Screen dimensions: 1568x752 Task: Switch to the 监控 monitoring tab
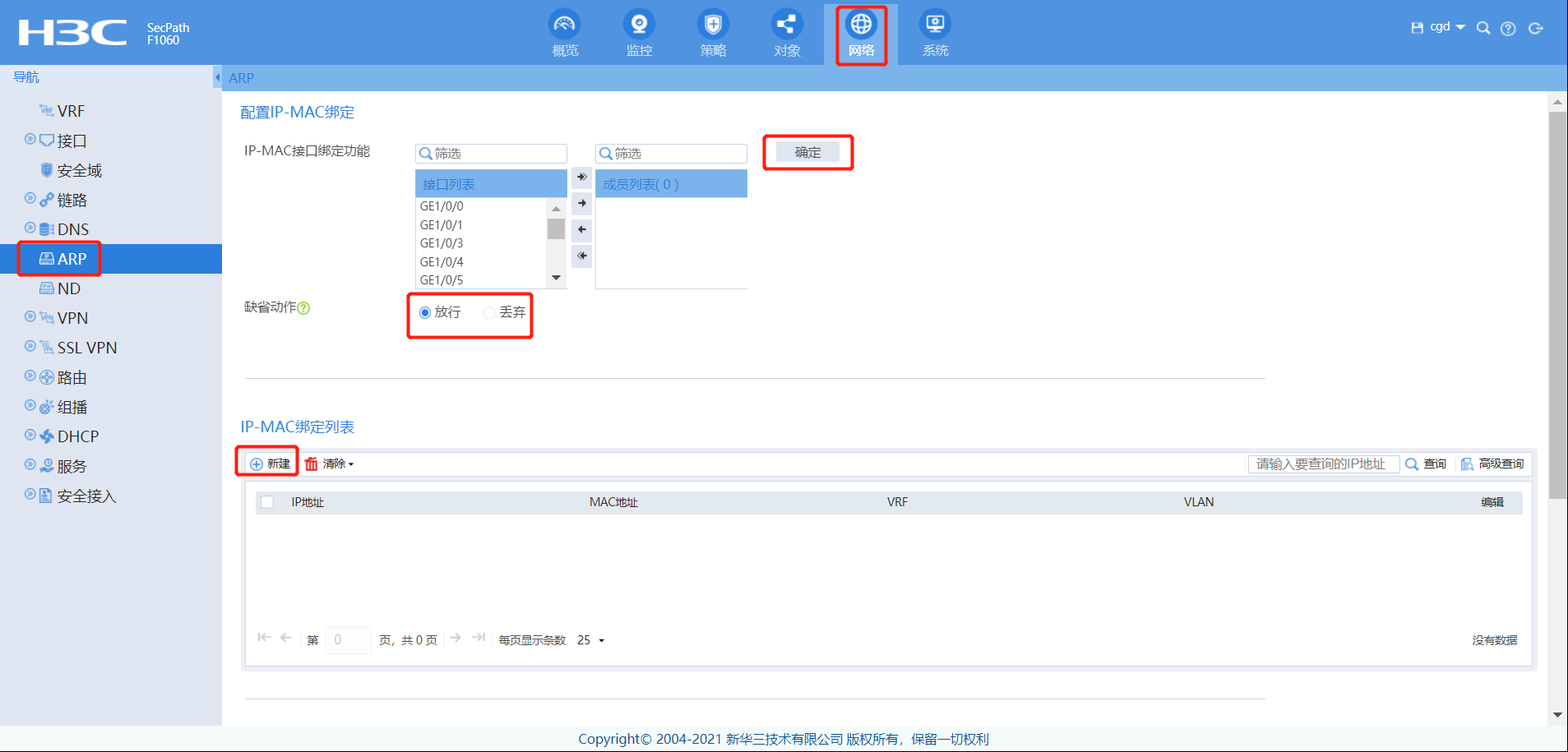pos(639,33)
